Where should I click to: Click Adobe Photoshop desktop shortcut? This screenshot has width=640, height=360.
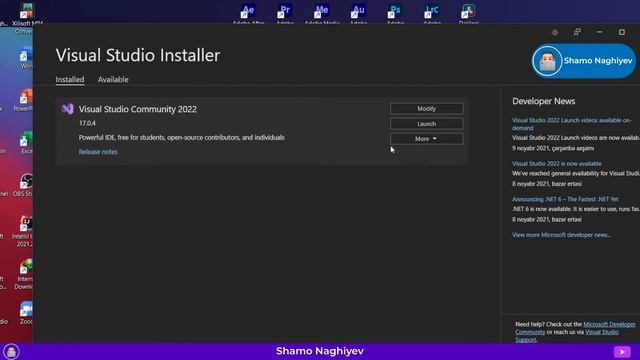[x=395, y=14]
